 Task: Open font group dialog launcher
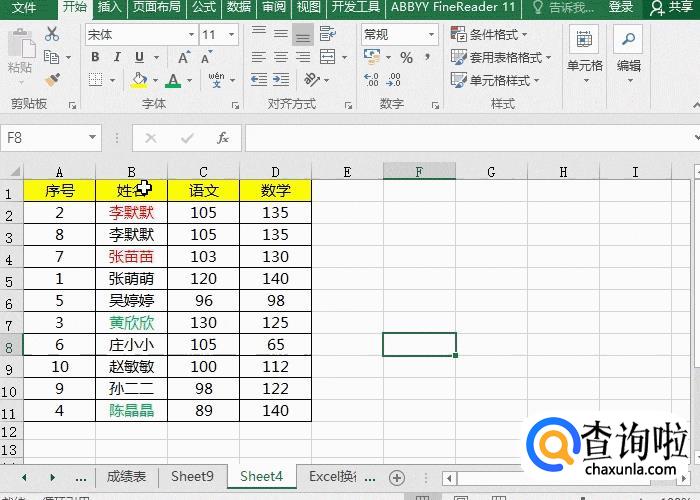coord(235,105)
